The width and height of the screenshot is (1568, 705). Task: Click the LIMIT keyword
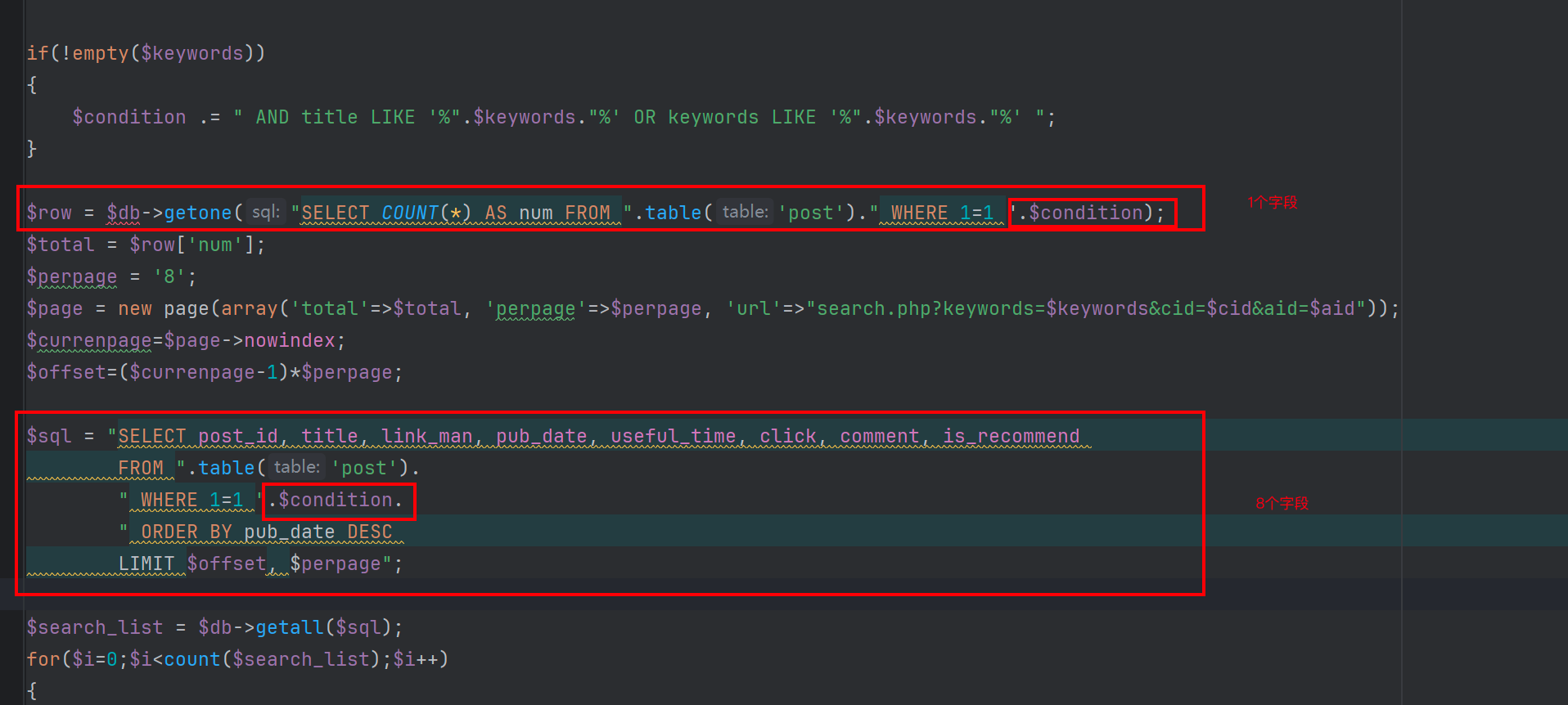pyautogui.click(x=146, y=564)
